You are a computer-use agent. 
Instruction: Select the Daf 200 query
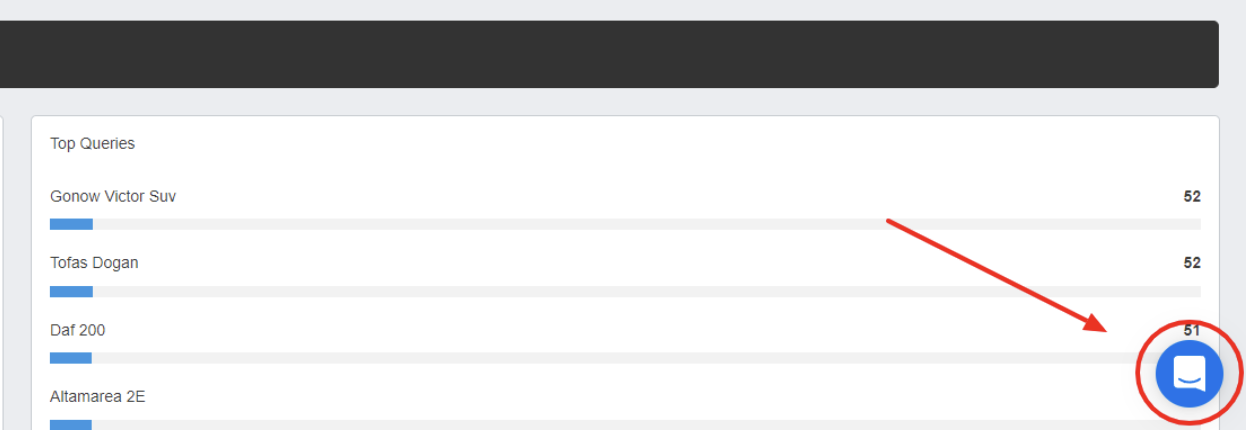(78, 330)
